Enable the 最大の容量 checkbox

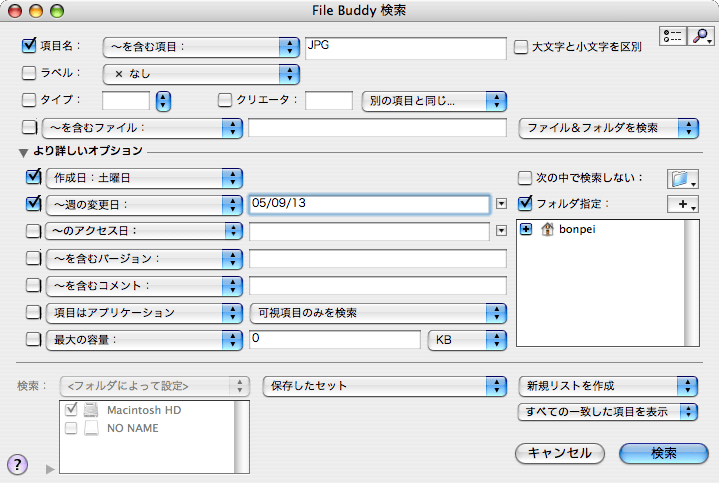click(x=33, y=339)
